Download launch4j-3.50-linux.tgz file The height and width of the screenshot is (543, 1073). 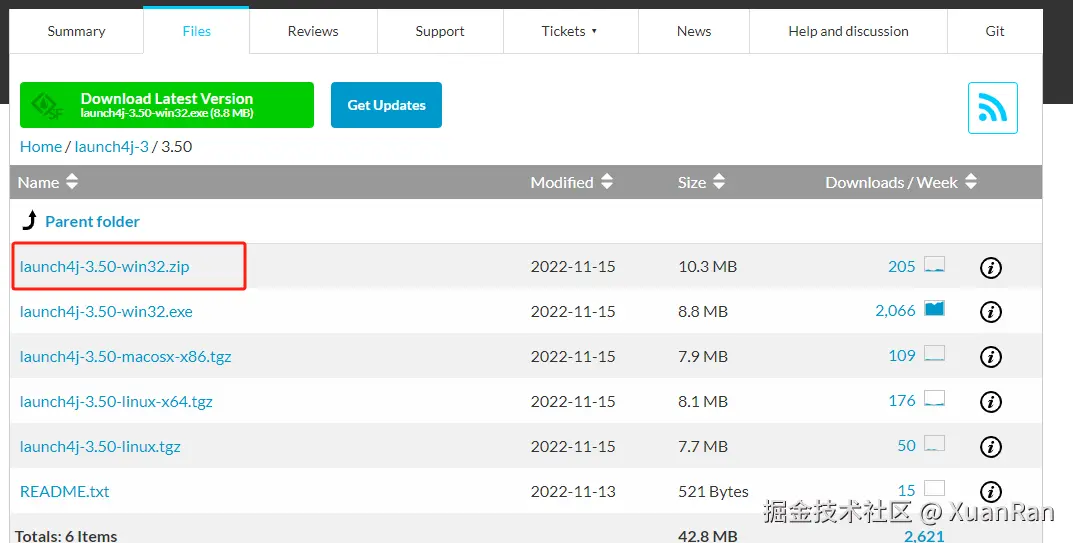[101, 446]
